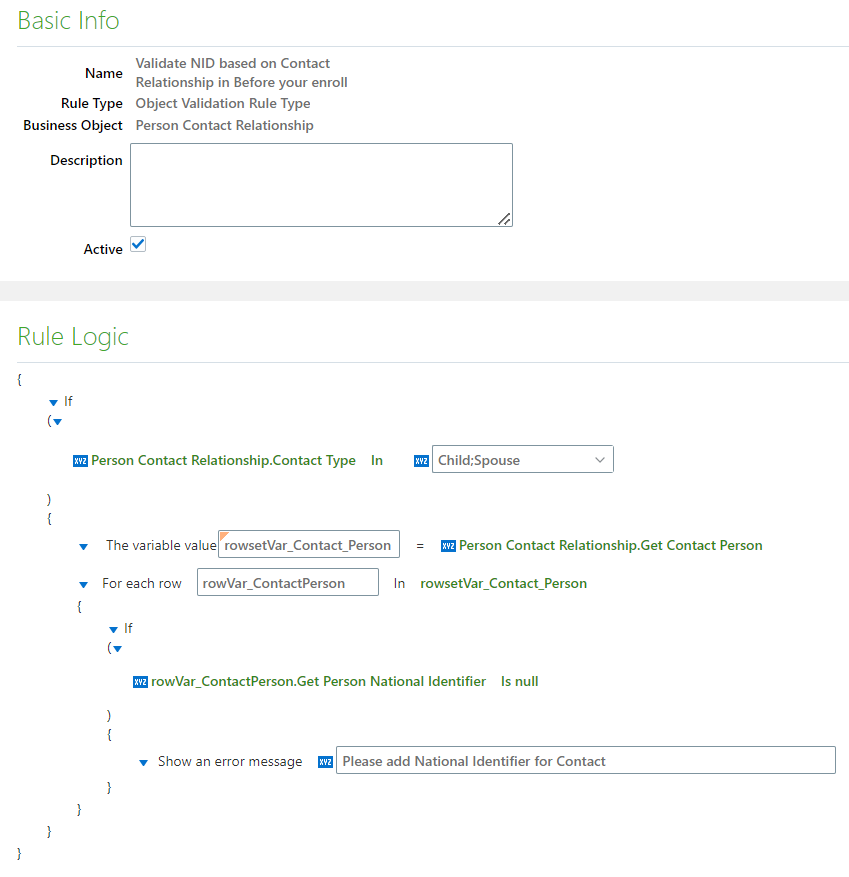Collapse the Show an error message action
Viewport: 849px width, 877px height.
click(x=142, y=761)
